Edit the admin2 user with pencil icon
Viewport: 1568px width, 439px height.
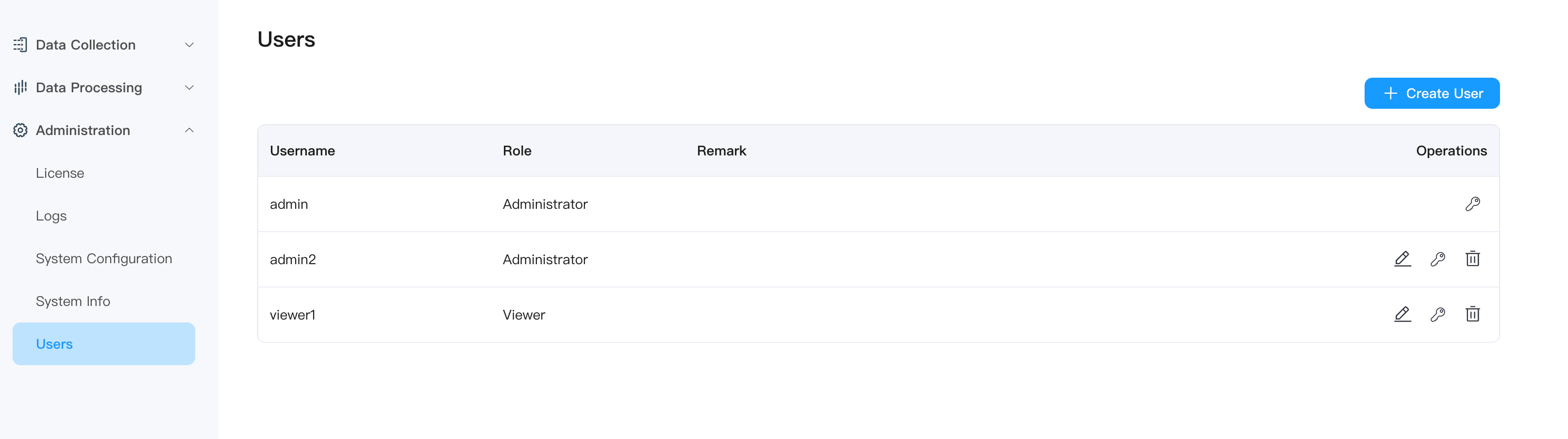click(x=1402, y=259)
